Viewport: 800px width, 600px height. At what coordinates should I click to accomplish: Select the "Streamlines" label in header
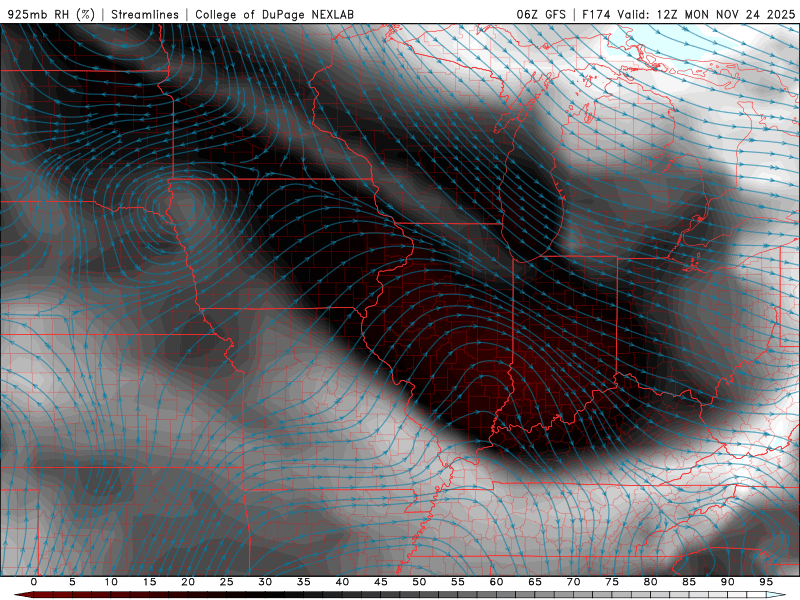tap(145, 14)
